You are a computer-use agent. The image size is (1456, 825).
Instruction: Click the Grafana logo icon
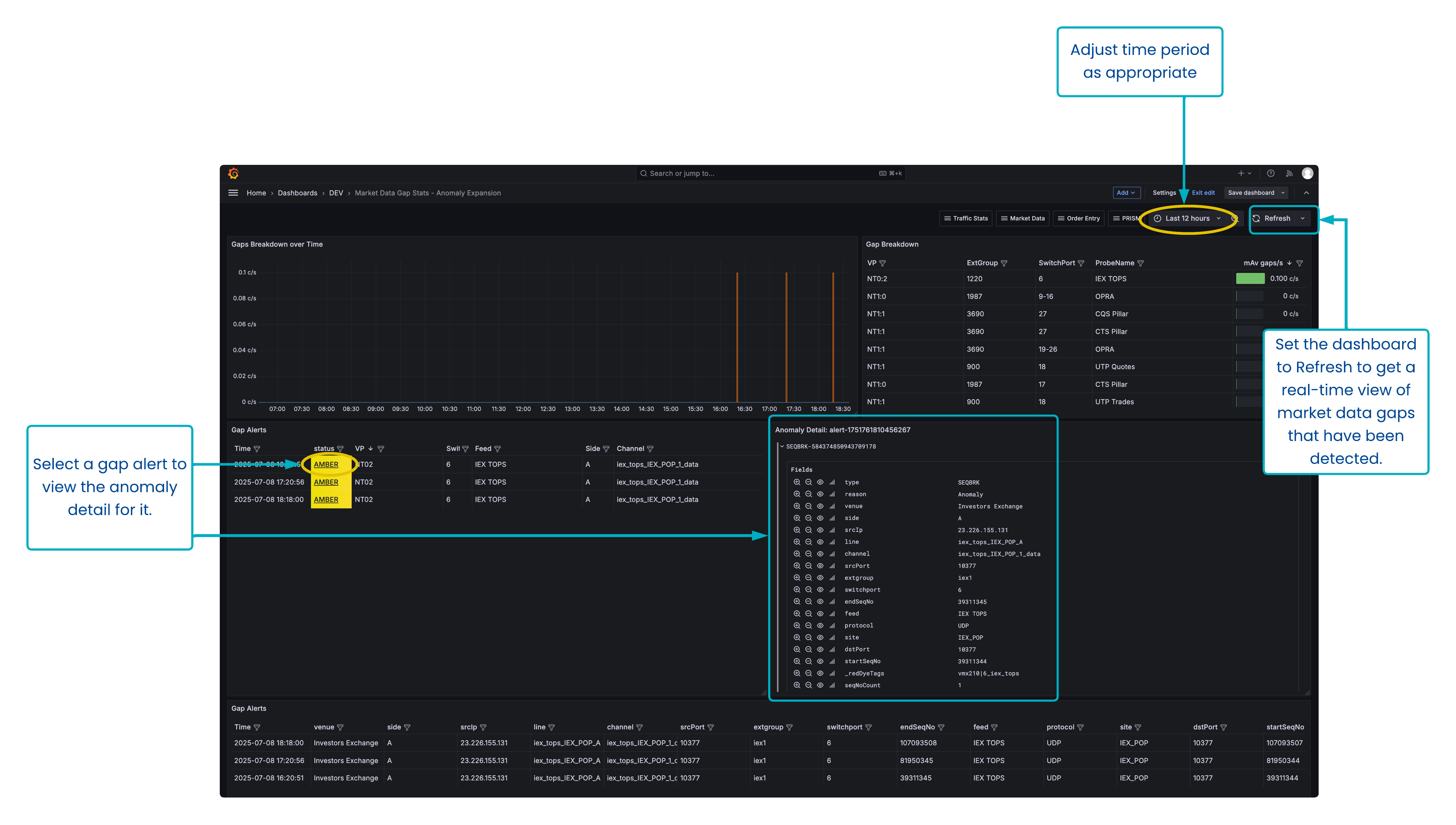pos(233,173)
